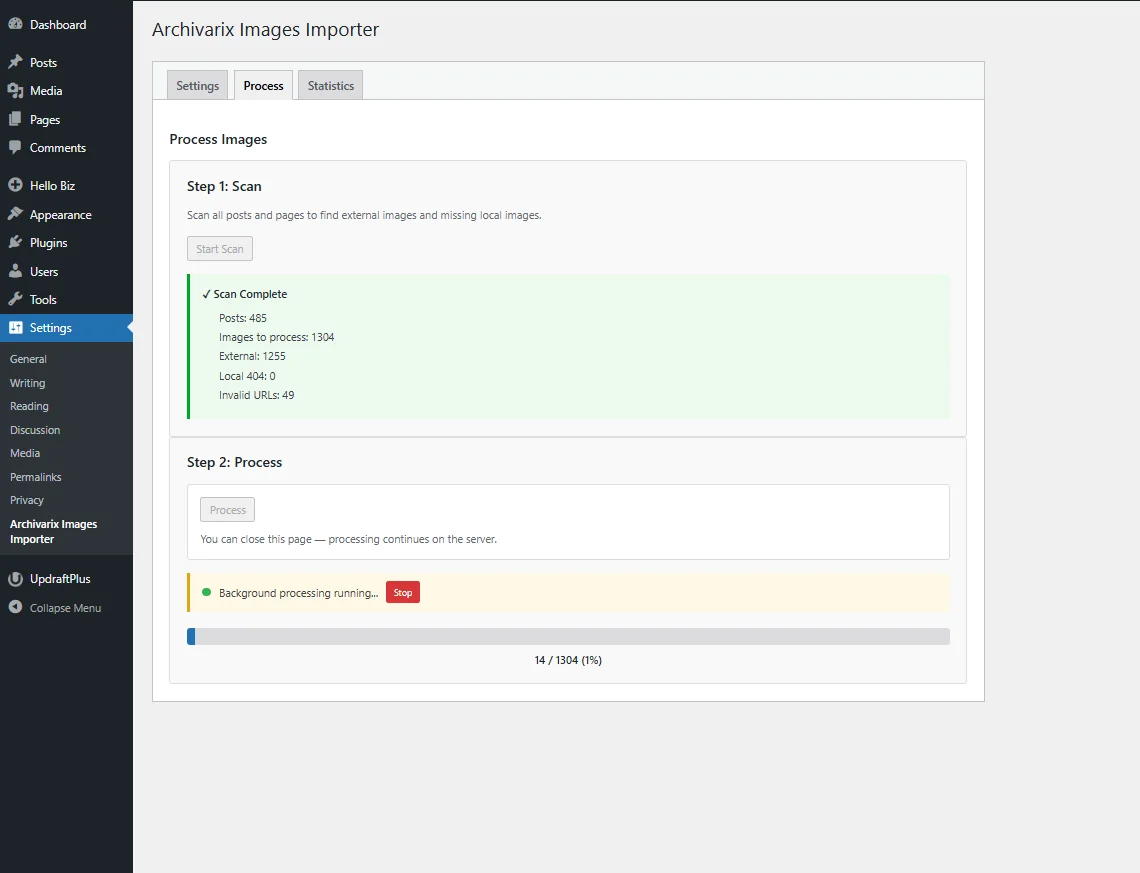Click the Plugins plug icon

(15, 243)
